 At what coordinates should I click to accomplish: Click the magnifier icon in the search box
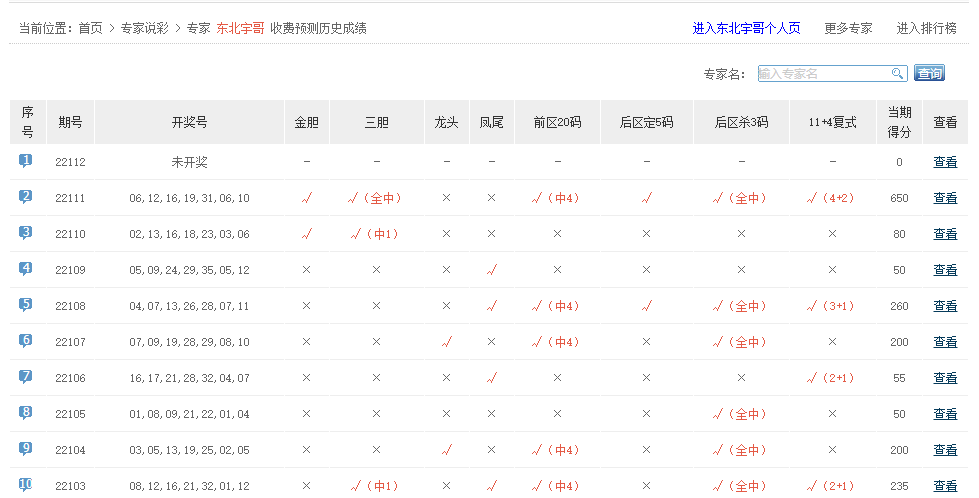pyautogui.click(x=897, y=74)
